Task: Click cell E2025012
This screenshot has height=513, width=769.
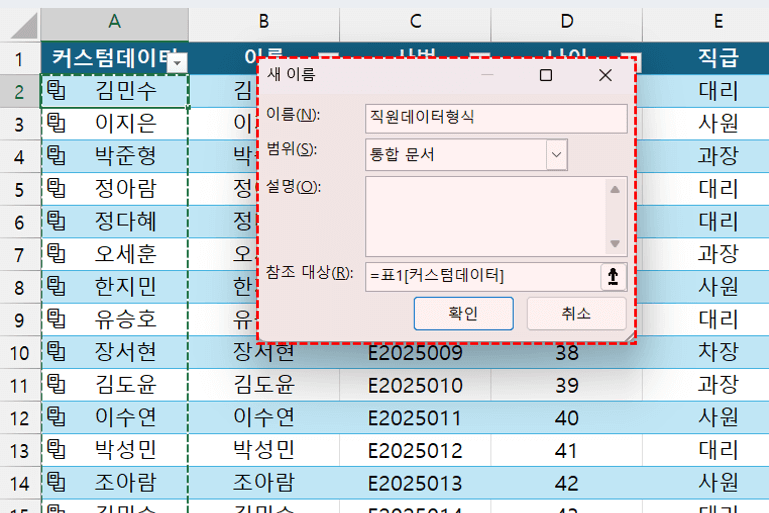Action: click(415, 450)
